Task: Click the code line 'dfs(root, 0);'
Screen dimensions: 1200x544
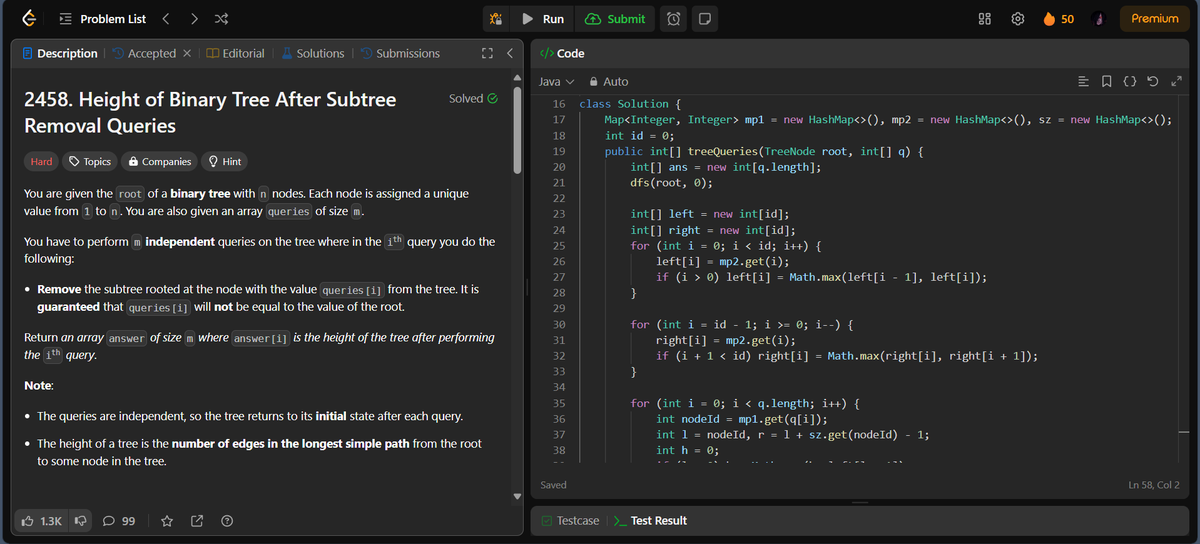Action: pos(670,183)
